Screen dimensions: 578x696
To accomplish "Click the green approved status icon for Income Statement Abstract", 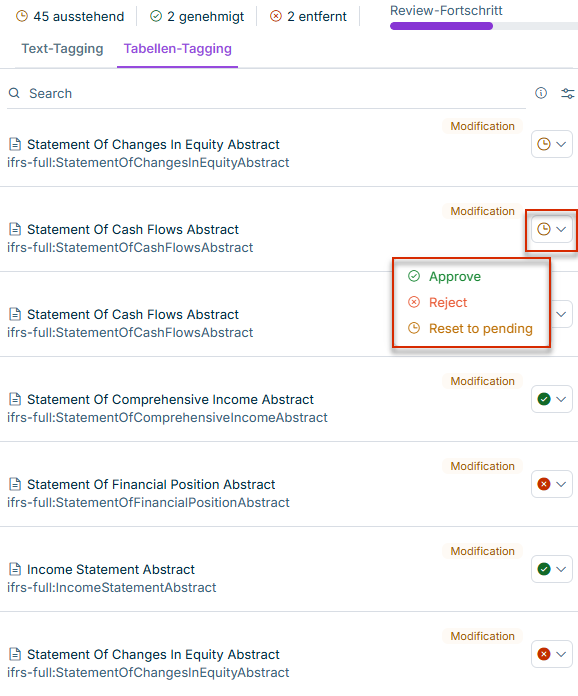I will (544, 569).
